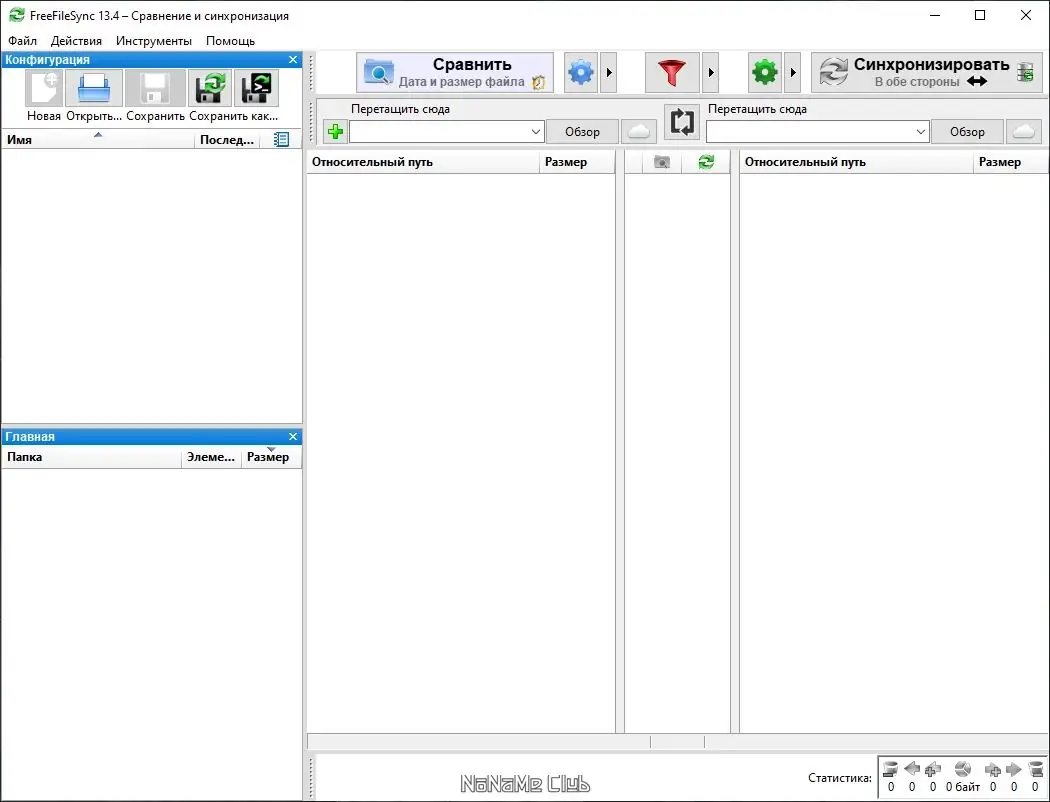
Task: Open left folder path dropdown
Action: click(536, 132)
